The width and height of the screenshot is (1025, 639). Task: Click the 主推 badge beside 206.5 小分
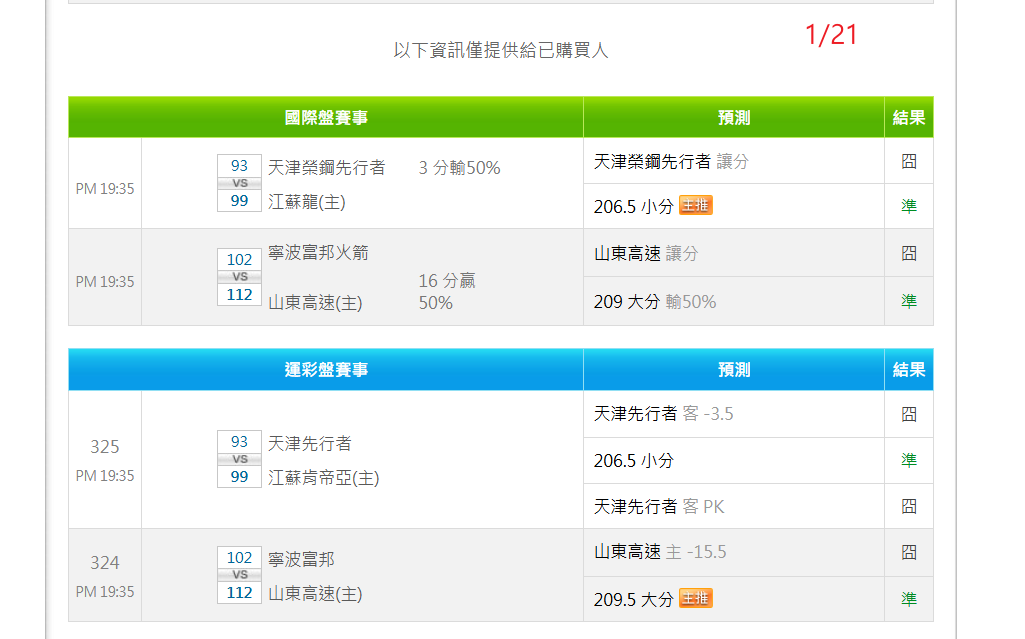tap(695, 206)
